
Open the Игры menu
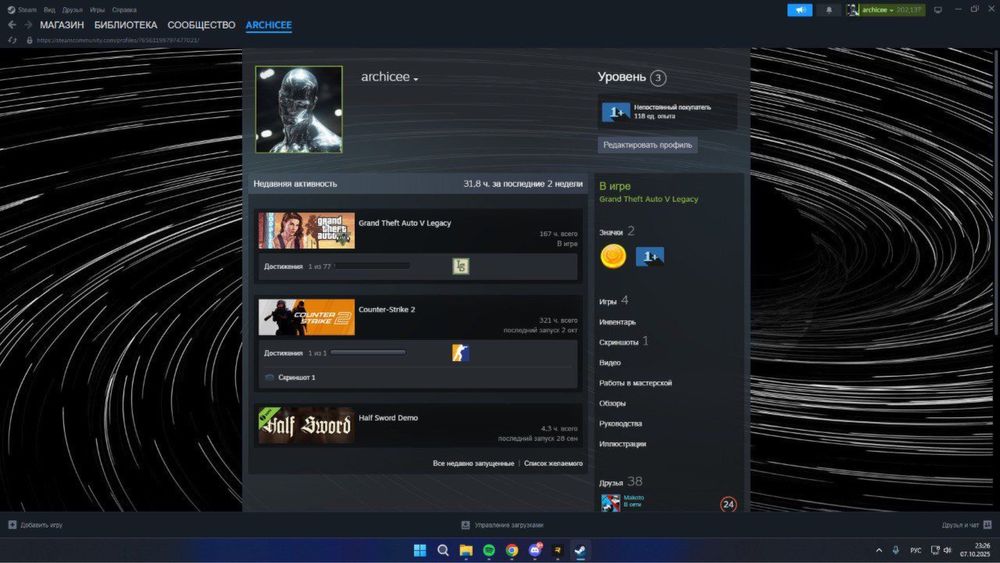97,10
